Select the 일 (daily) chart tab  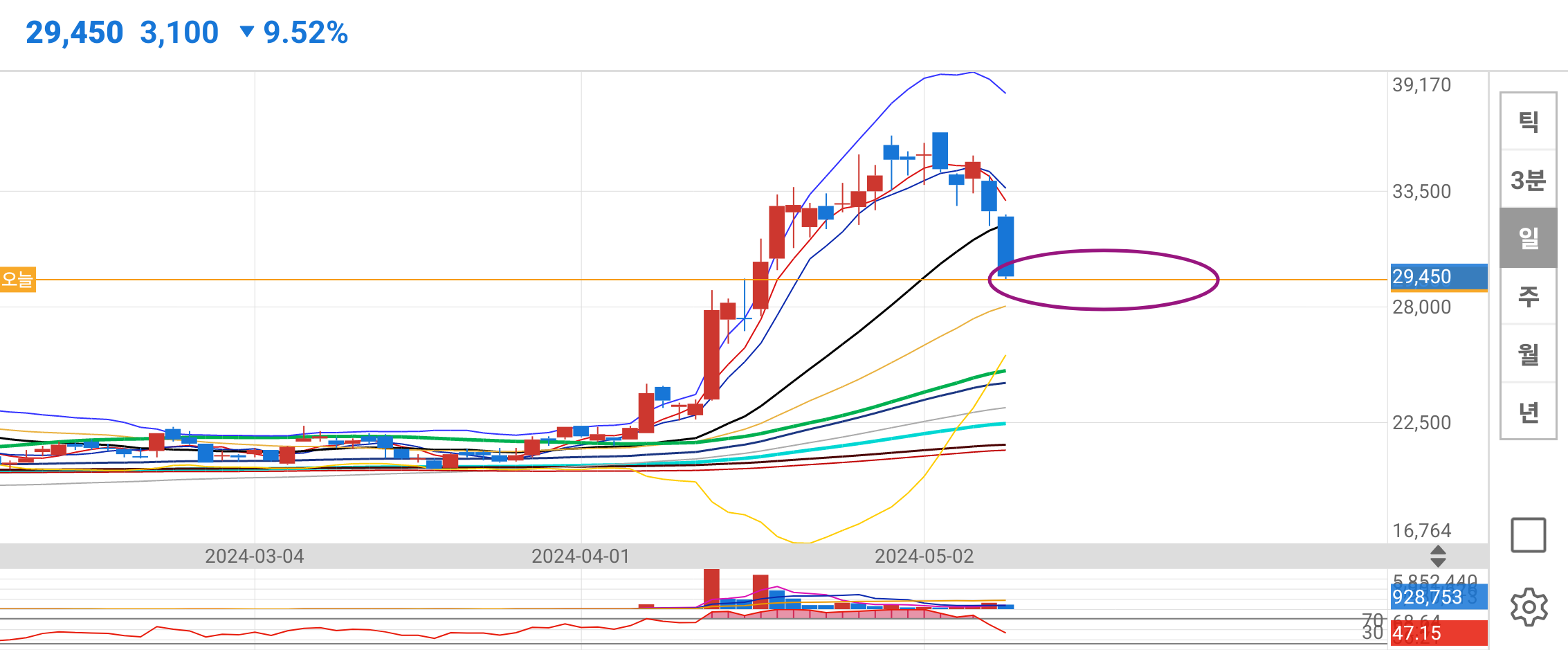pos(1528,237)
